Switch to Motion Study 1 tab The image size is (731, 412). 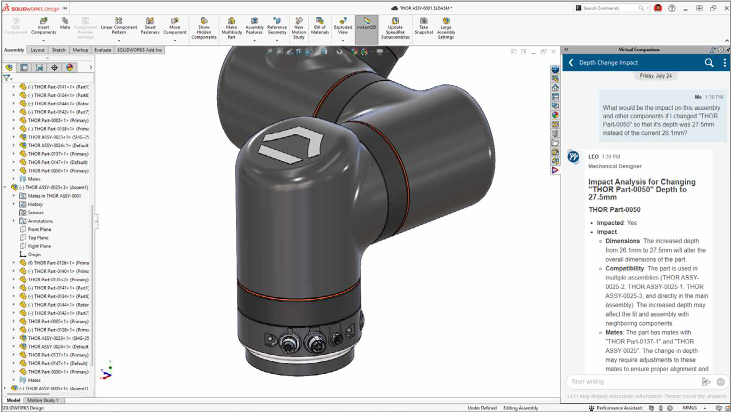(42, 400)
